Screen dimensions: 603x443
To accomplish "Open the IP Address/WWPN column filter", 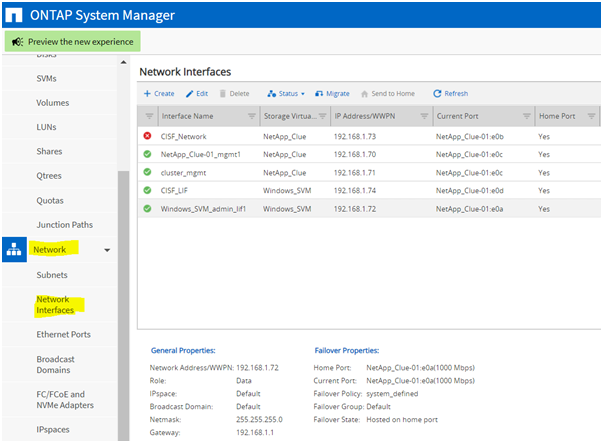I will 424,116.
